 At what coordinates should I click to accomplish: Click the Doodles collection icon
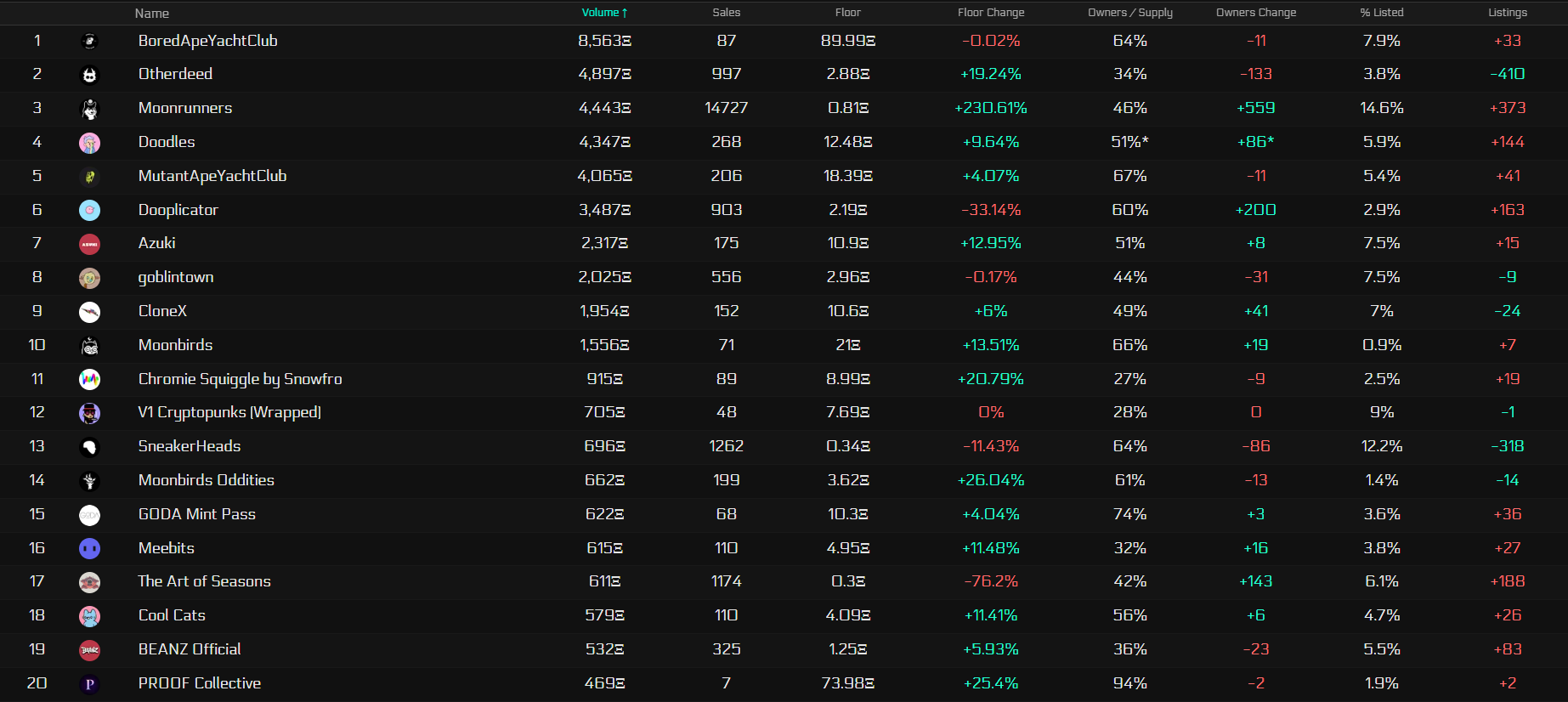[89, 143]
